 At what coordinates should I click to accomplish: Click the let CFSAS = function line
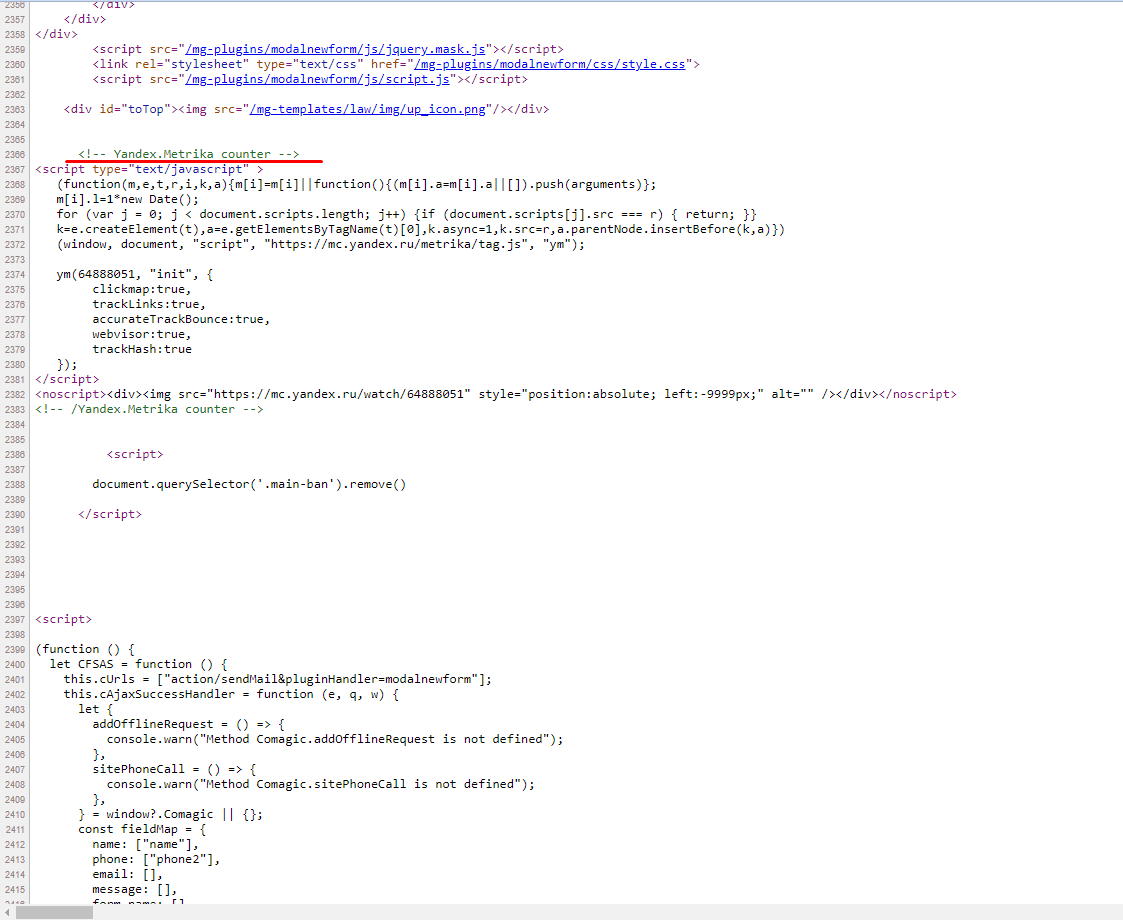point(138,664)
